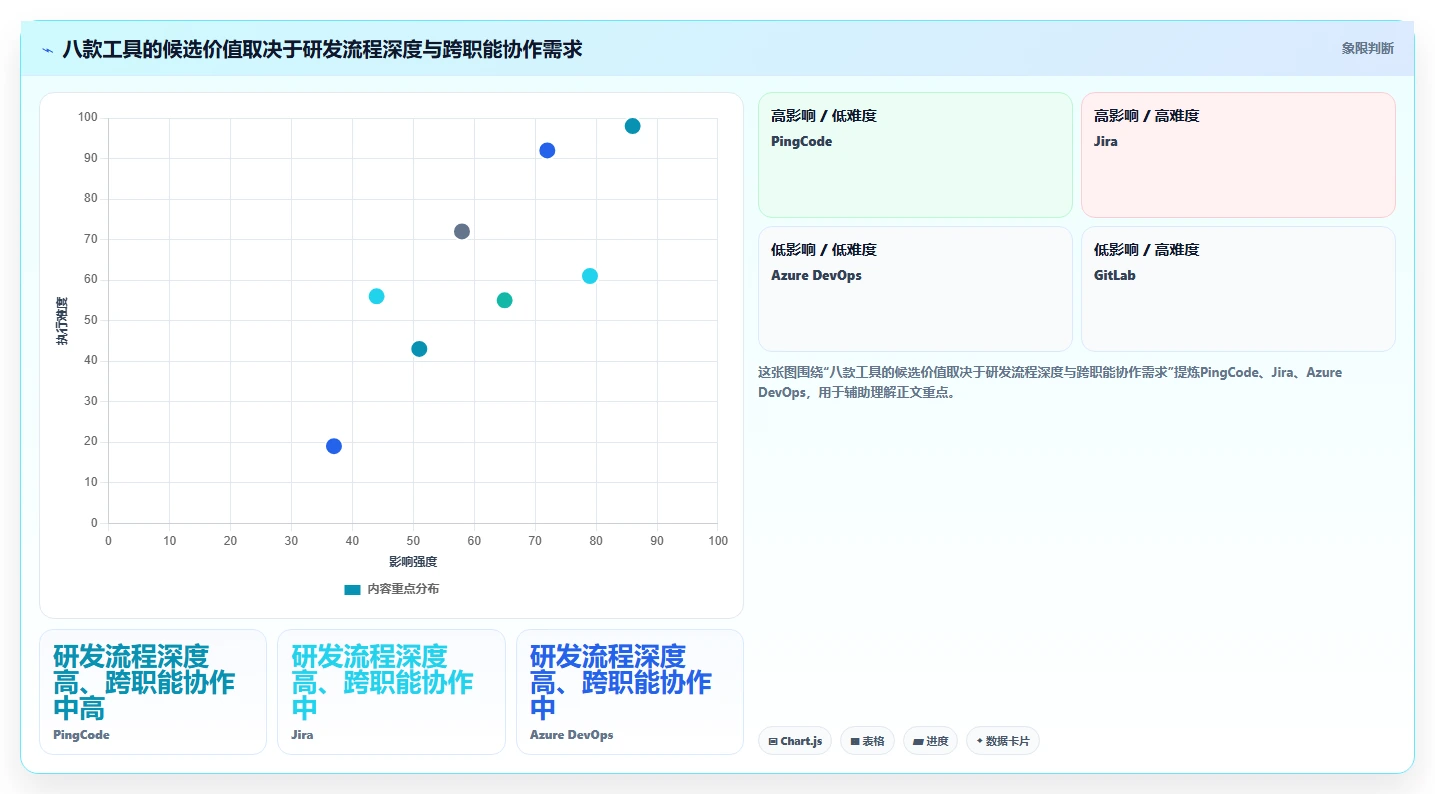Click PingCode in the green quadrant card
The image size is (1435, 794).
click(x=801, y=142)
